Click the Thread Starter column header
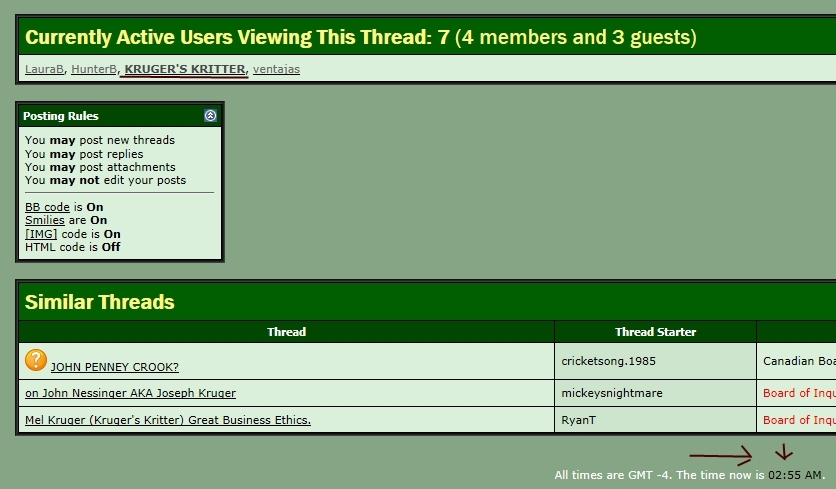Viewport: 836px width, 489px height. click(656, 332)
